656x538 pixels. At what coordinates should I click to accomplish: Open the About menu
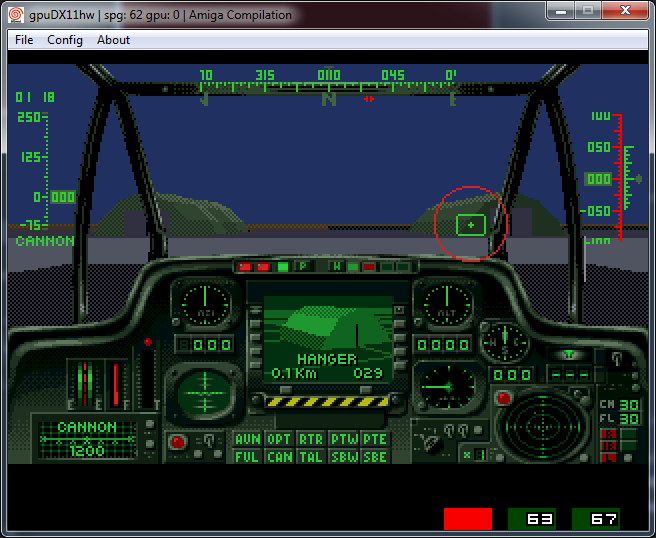(x=113, y=40)
